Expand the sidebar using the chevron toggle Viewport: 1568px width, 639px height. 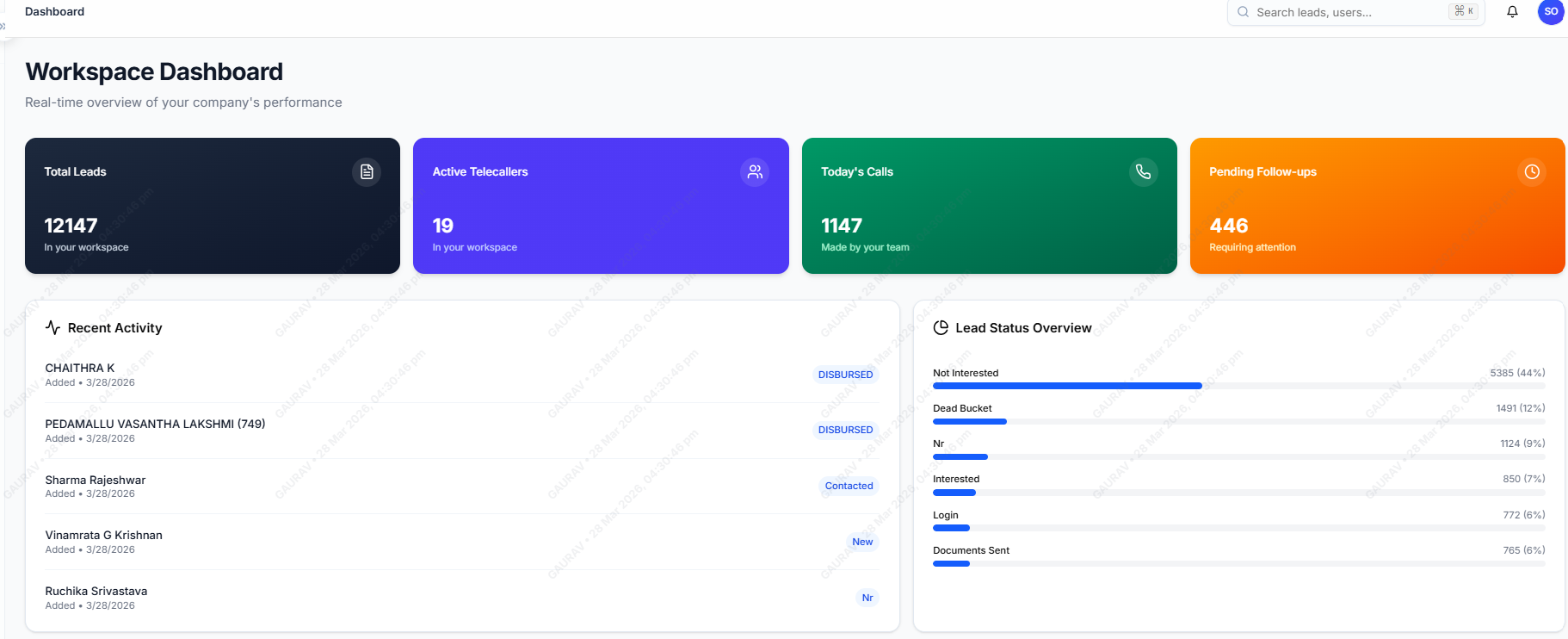point(3,27)
